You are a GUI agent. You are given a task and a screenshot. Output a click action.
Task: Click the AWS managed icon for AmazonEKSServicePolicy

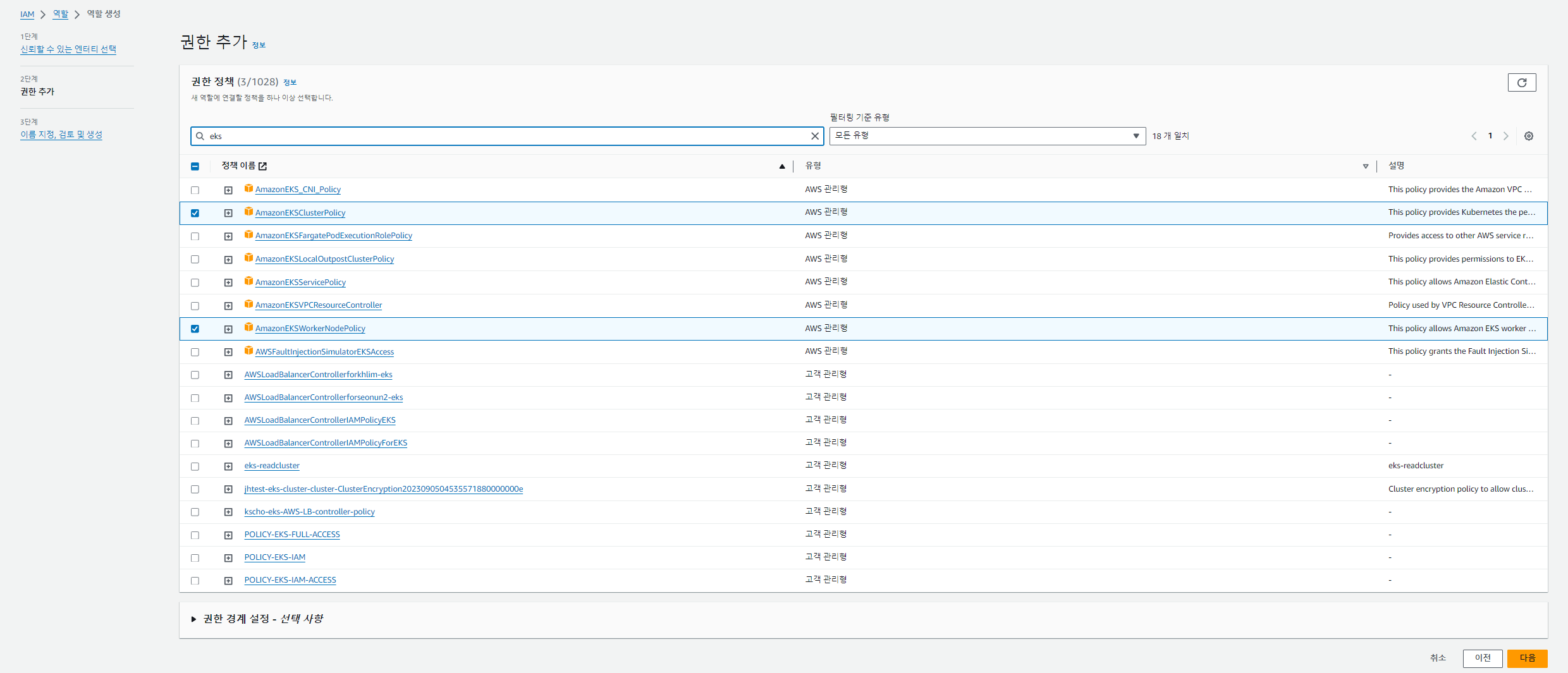(x=249, y=281)
